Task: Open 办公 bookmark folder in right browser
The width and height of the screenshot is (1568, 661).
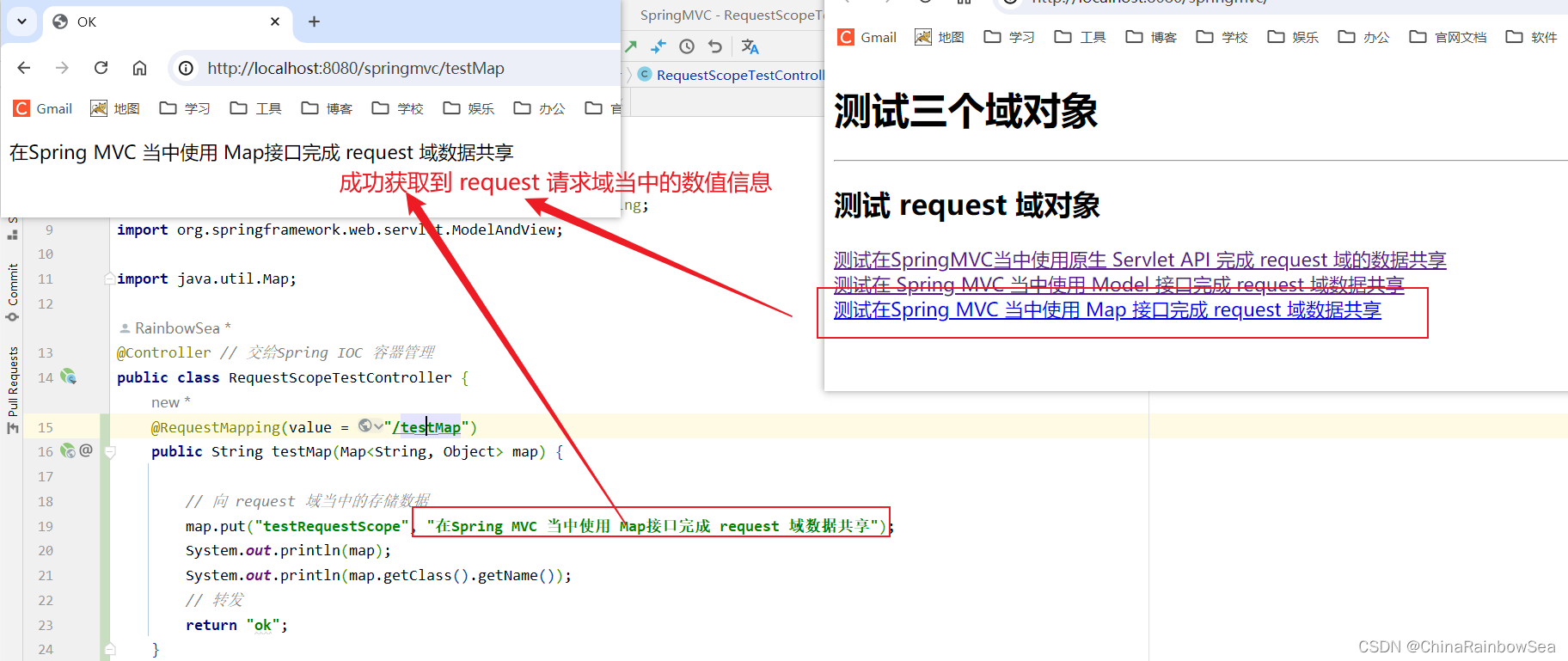Action: pos(1364,37)
